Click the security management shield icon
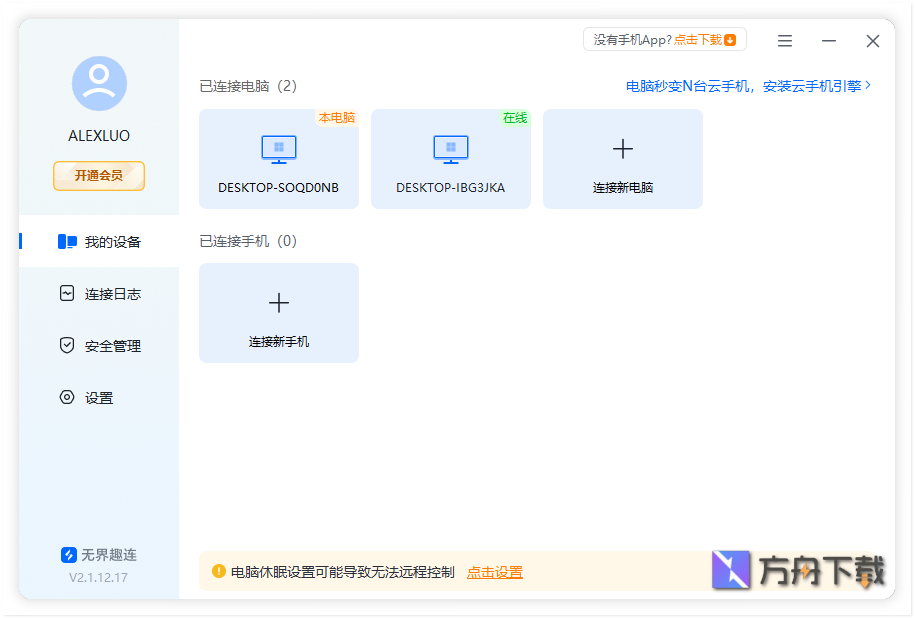This screenshot has height=619, width=915. (67, 345)
